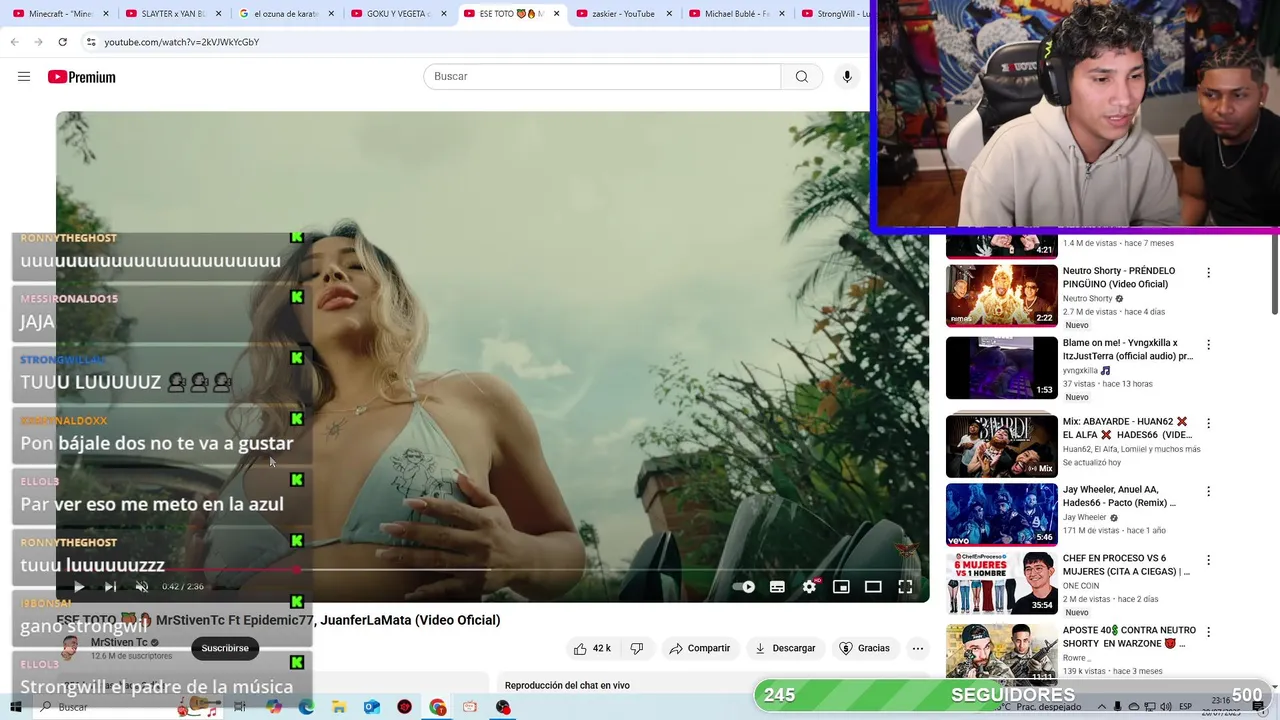Image resolution: width=1280 pixels, height=720 pixels.
Task: Open Task View on the taskbar
Action: [240, 707]
